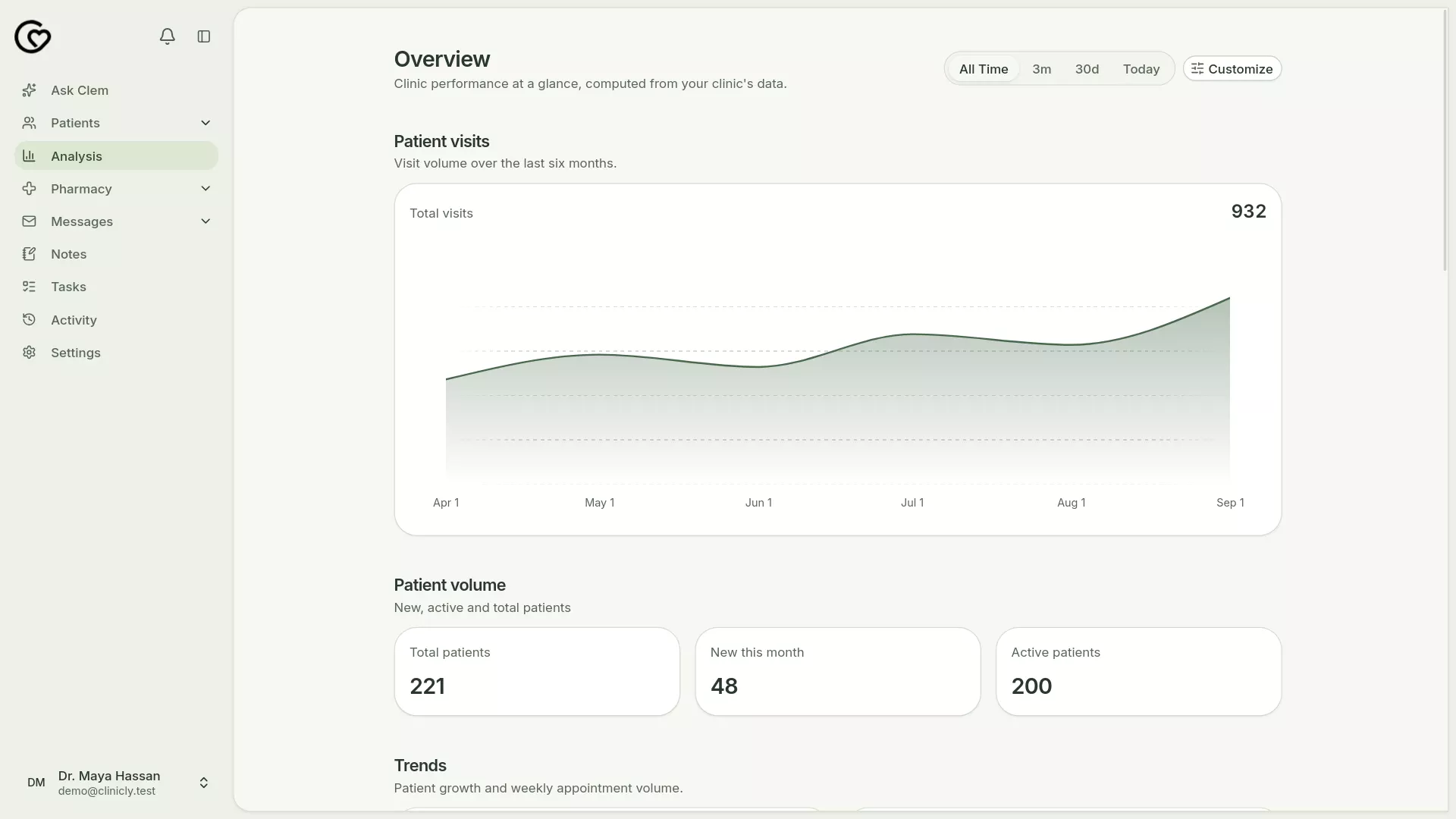This screenshot has width=1456, height=819.
Task: Click the Settings gear icon
Action: point(30,353)
